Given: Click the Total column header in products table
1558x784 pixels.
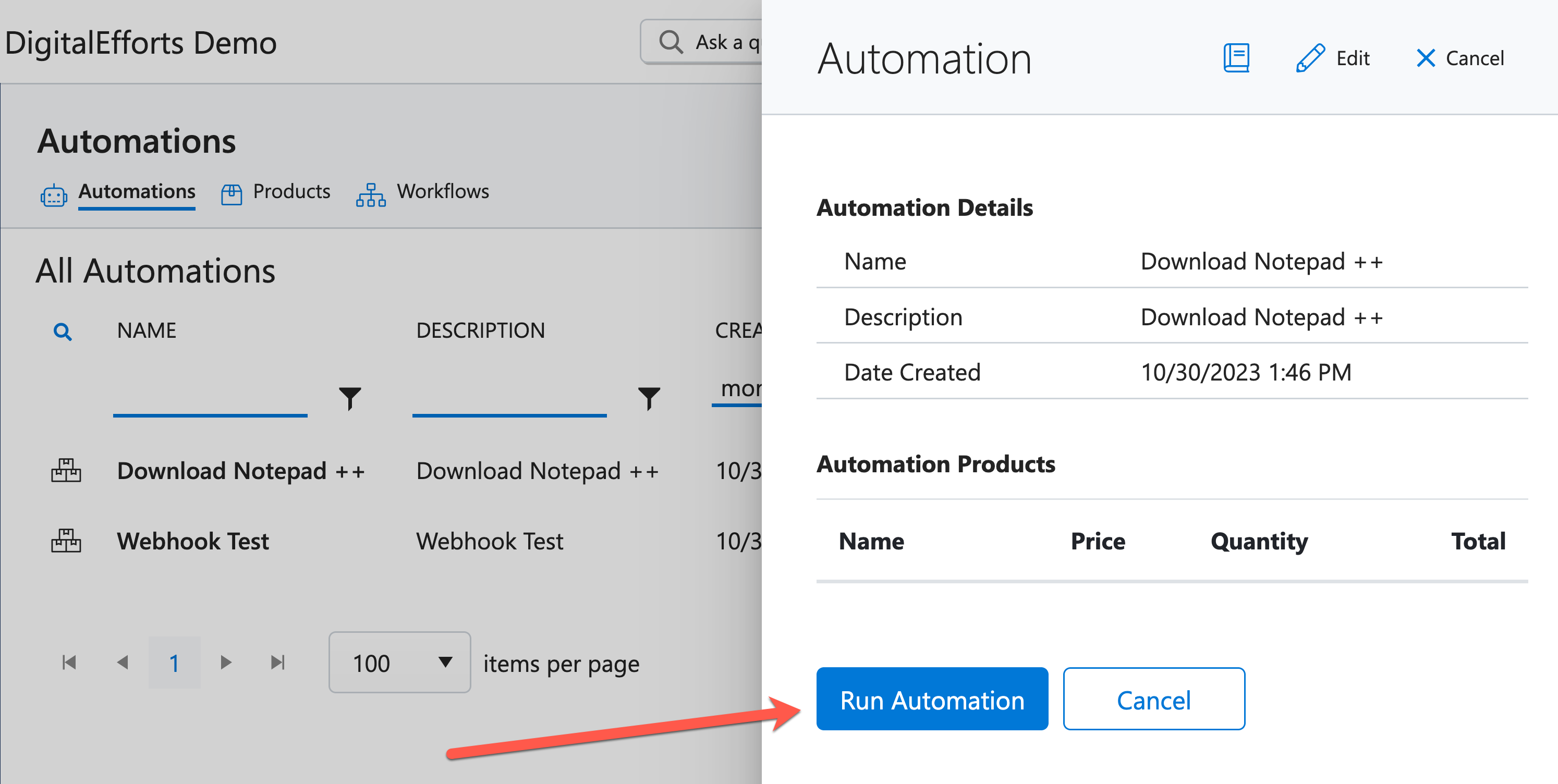Looking at the screenshot, I should (1478, 541).
